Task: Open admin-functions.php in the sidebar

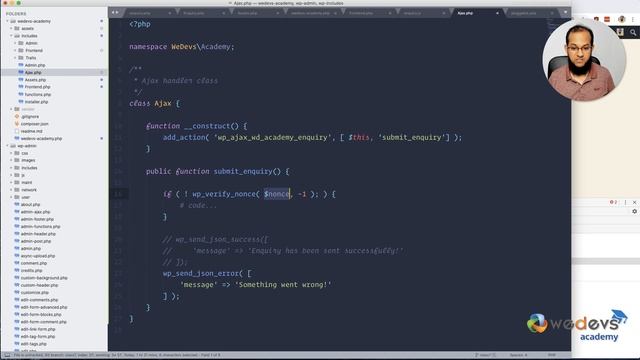Action: 40,227
